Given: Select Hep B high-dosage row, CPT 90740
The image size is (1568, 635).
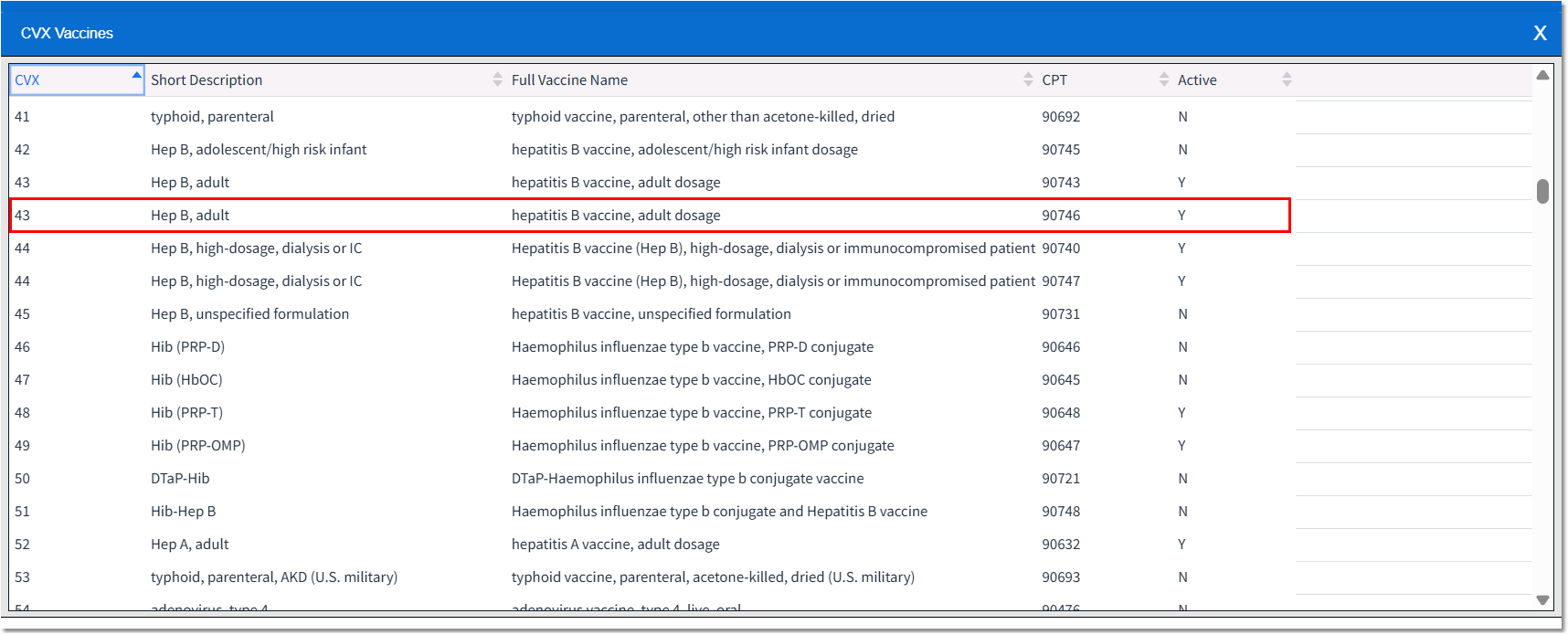Looking at the screenshot, I should coord(652,248).
